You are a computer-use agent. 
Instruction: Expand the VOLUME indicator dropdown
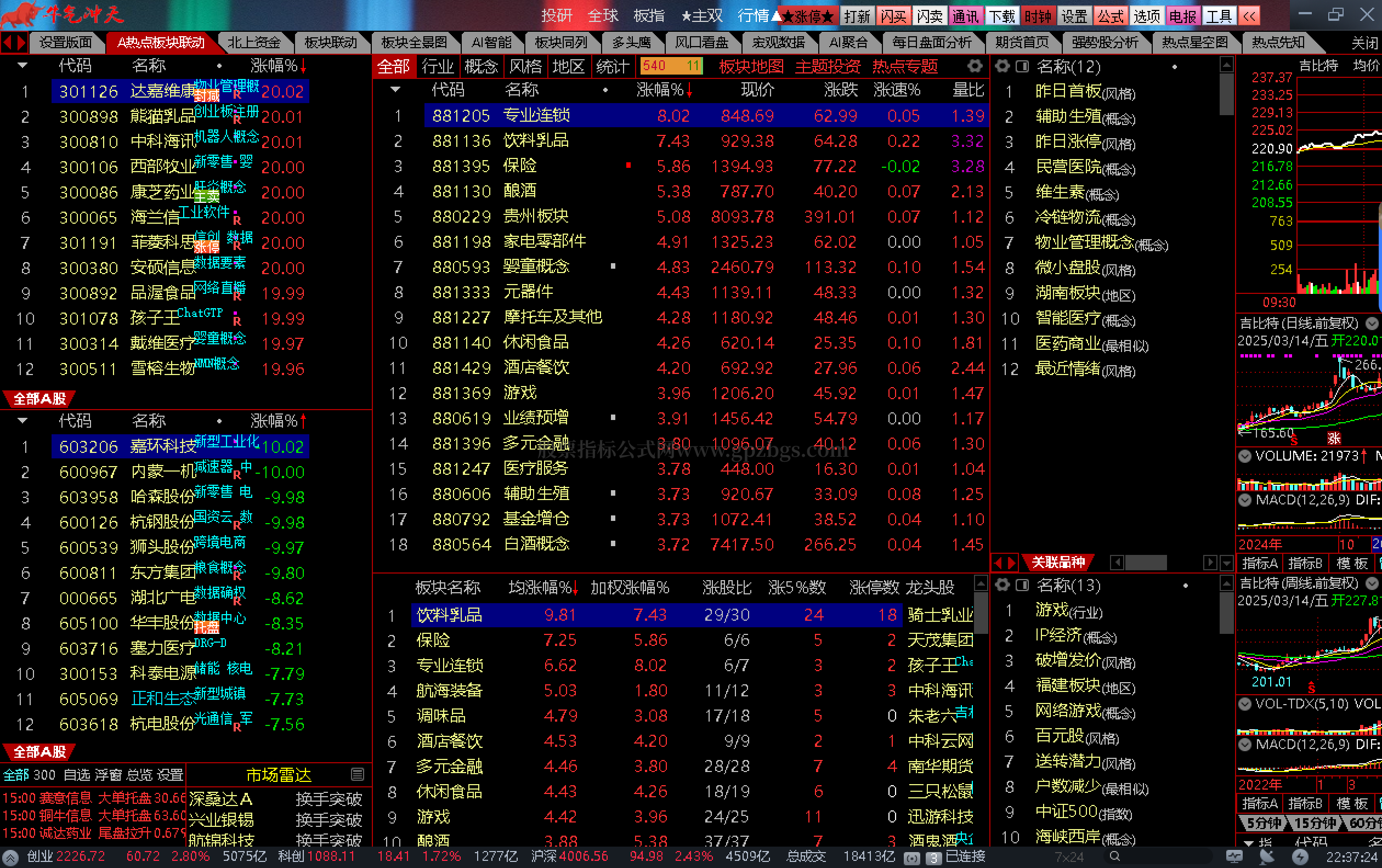pyautogui.click(x=1245, y=456)
